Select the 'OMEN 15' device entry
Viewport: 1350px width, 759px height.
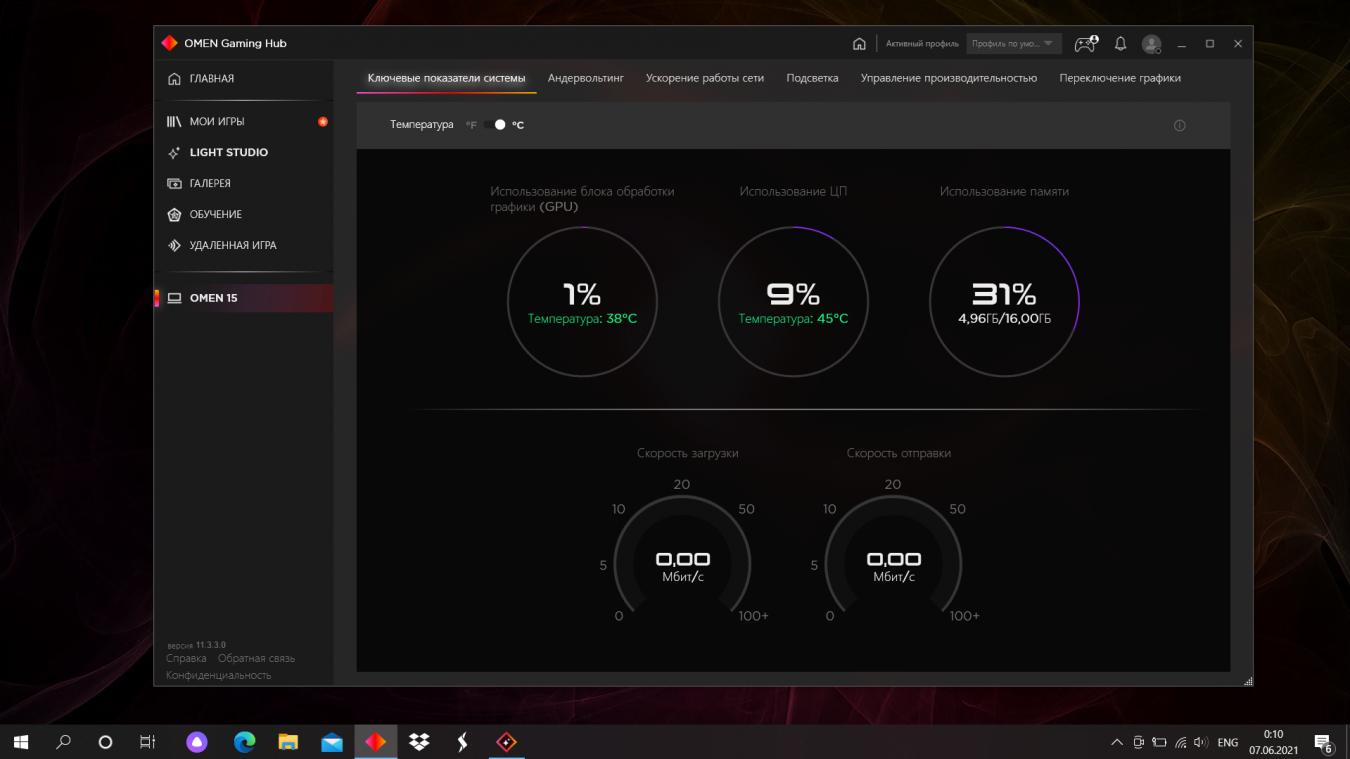point(244,298)
